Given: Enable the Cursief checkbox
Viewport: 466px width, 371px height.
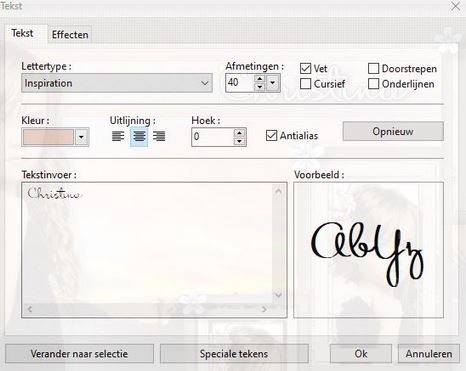Looking at the screenshot, I should point(305,84).
